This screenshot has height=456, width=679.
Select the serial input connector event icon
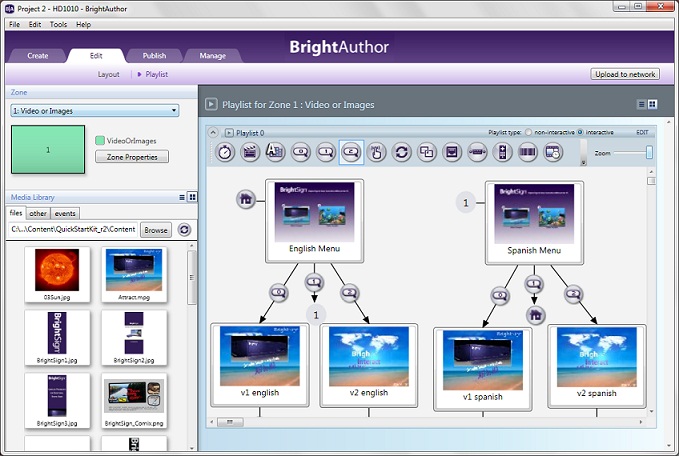point(477,152)
